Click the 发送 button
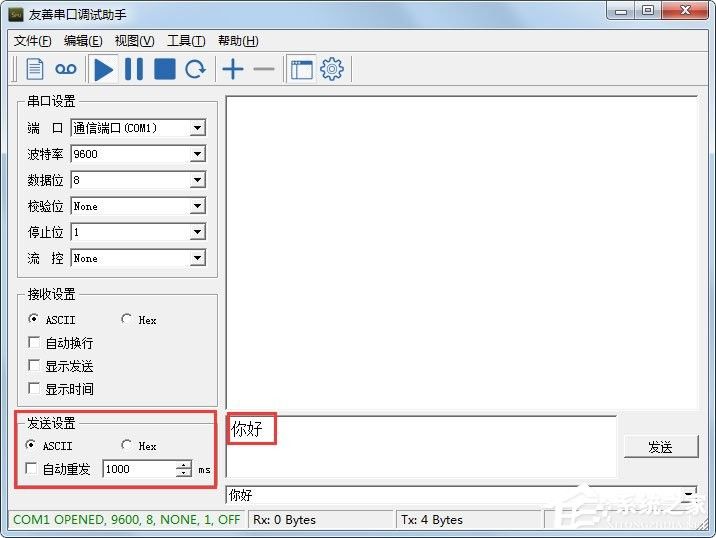This screenshot has height=538, width=716. pos(661,447)
